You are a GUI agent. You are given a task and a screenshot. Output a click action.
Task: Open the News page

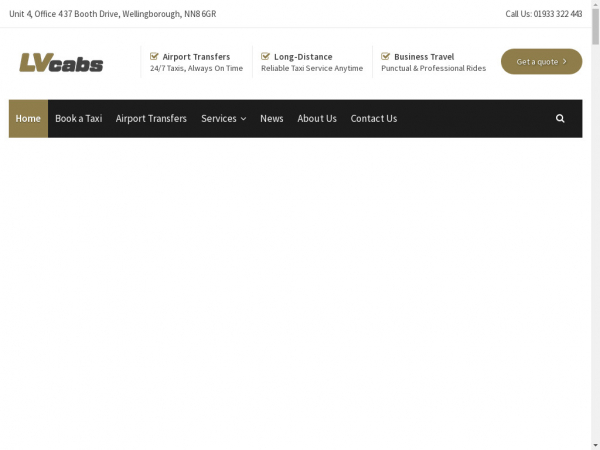[x=271, y=118]
